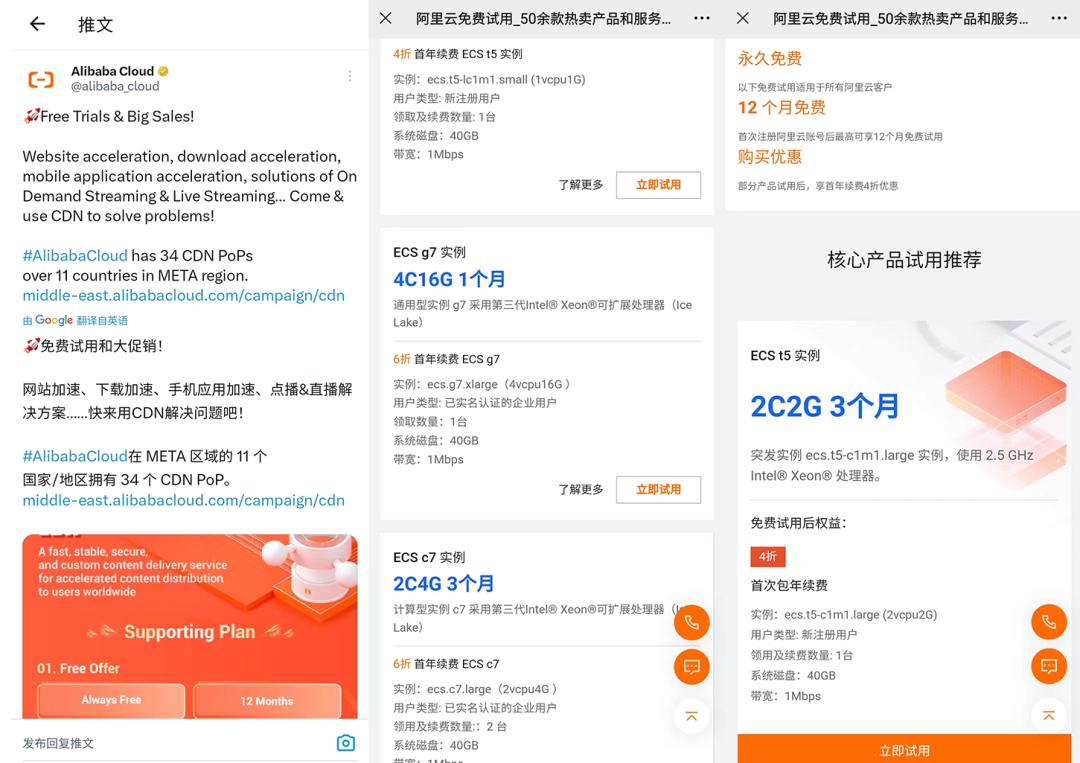Click ECS t5 实例 label on right page

click(x=785, y=355)
